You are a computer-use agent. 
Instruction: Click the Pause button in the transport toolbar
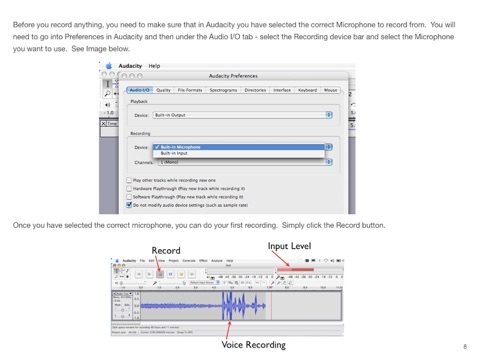click(170, 274)
